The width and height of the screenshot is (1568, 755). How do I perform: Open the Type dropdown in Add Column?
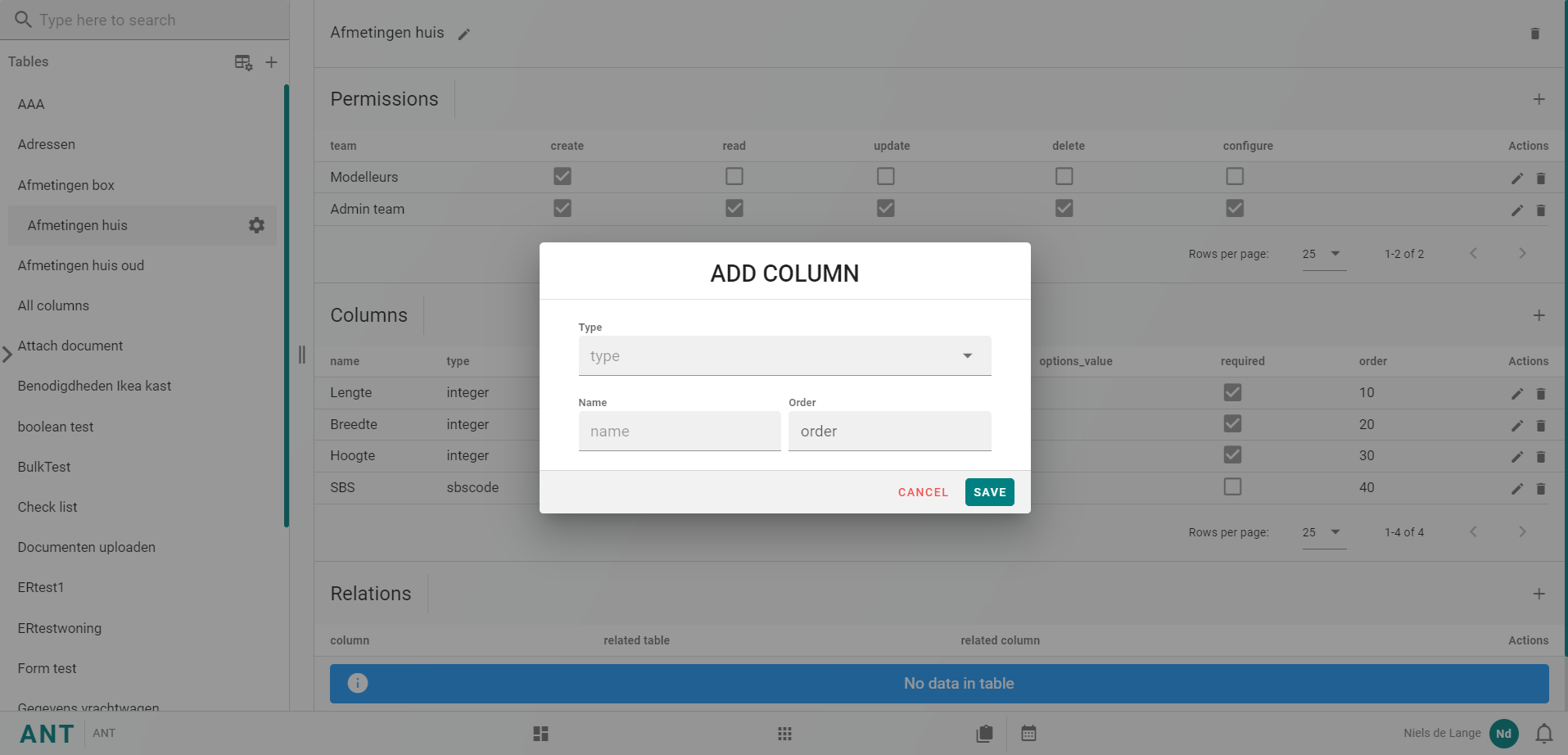pos(784,356)
